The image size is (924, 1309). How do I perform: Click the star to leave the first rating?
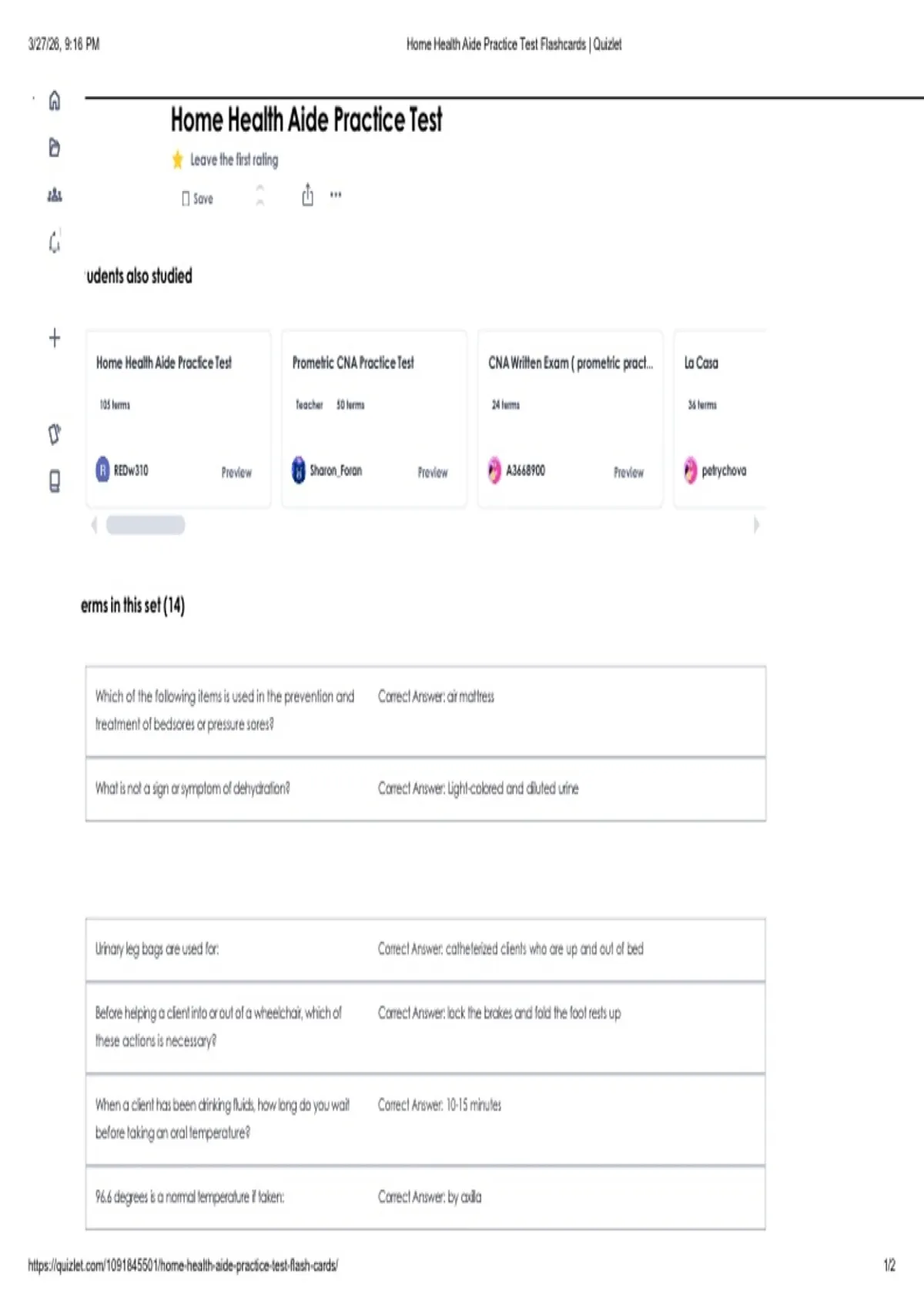(x=178, y=159)
